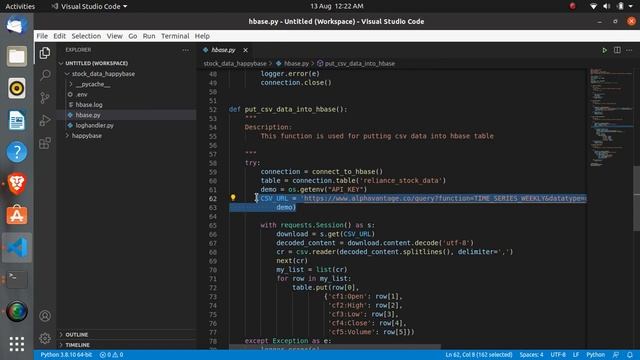Screen dimensions: 640x360
Task: Click the feedback icon in status bar
Action: pyautogui.click(x=616, y=355)
